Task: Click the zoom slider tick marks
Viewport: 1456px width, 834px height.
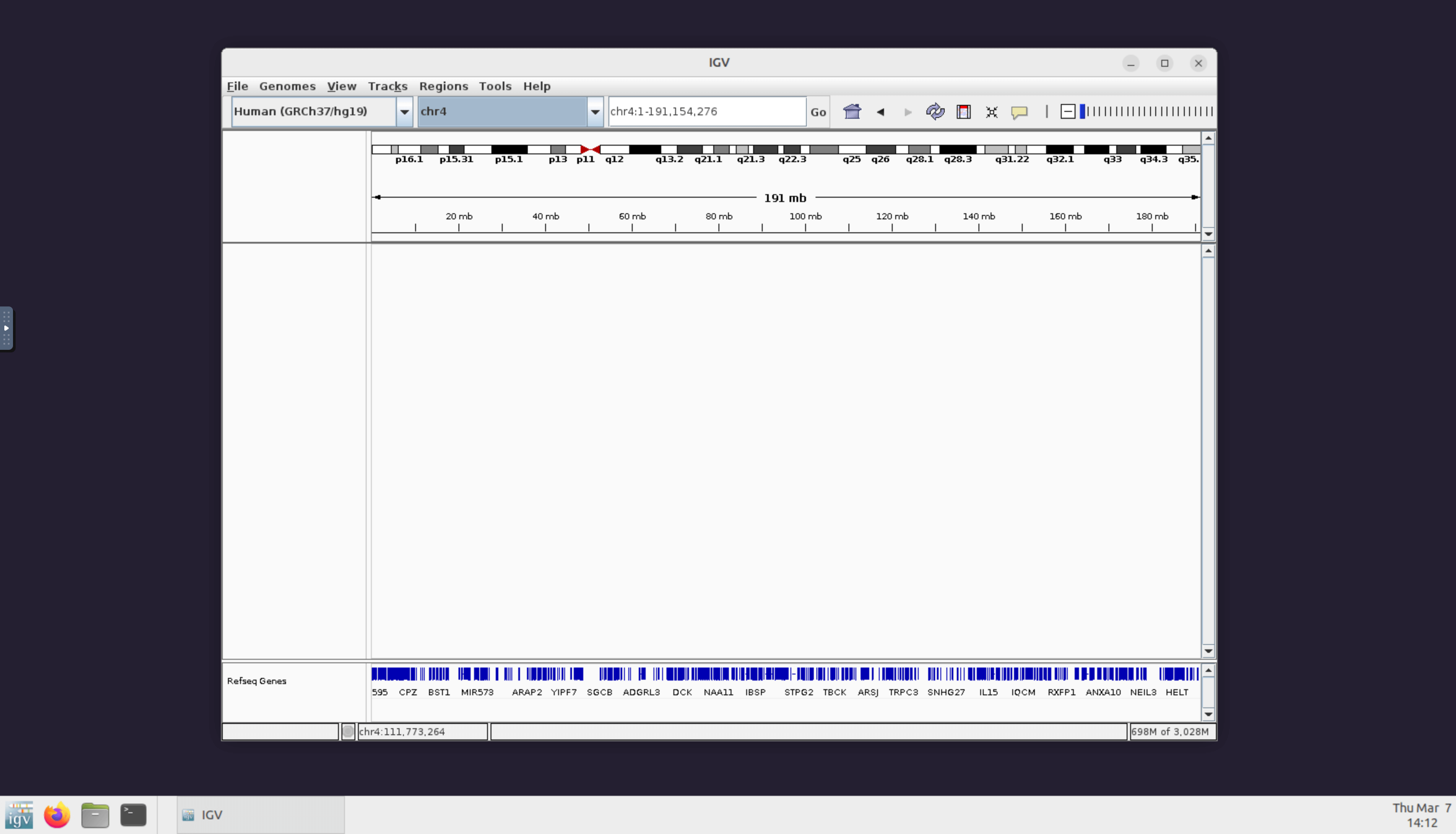Action: pos(1147,111)
